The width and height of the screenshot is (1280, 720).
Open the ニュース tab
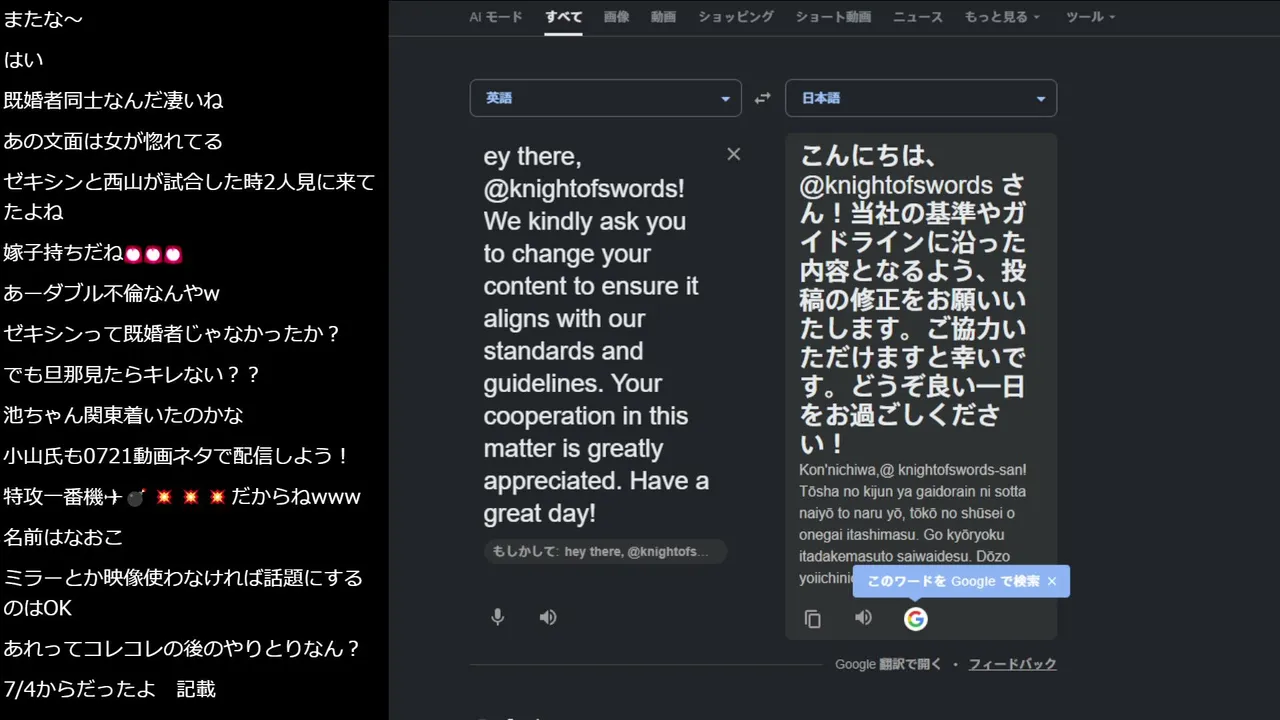coord(918,17)
